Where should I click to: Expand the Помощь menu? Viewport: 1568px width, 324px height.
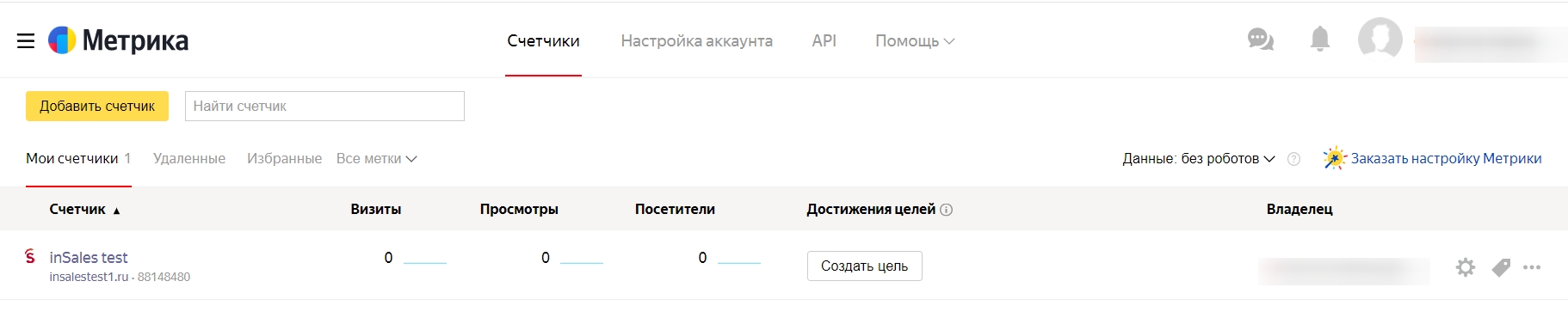point(915,40)
